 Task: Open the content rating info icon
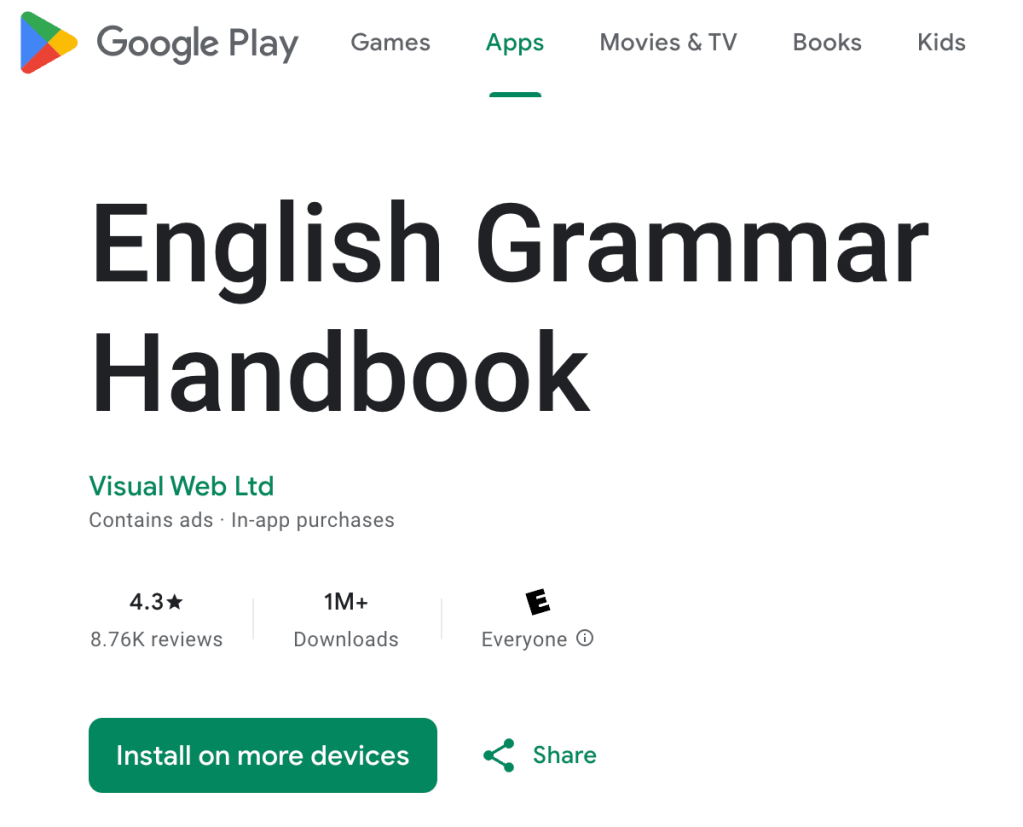pyautogui.click(x=585, y=638)
